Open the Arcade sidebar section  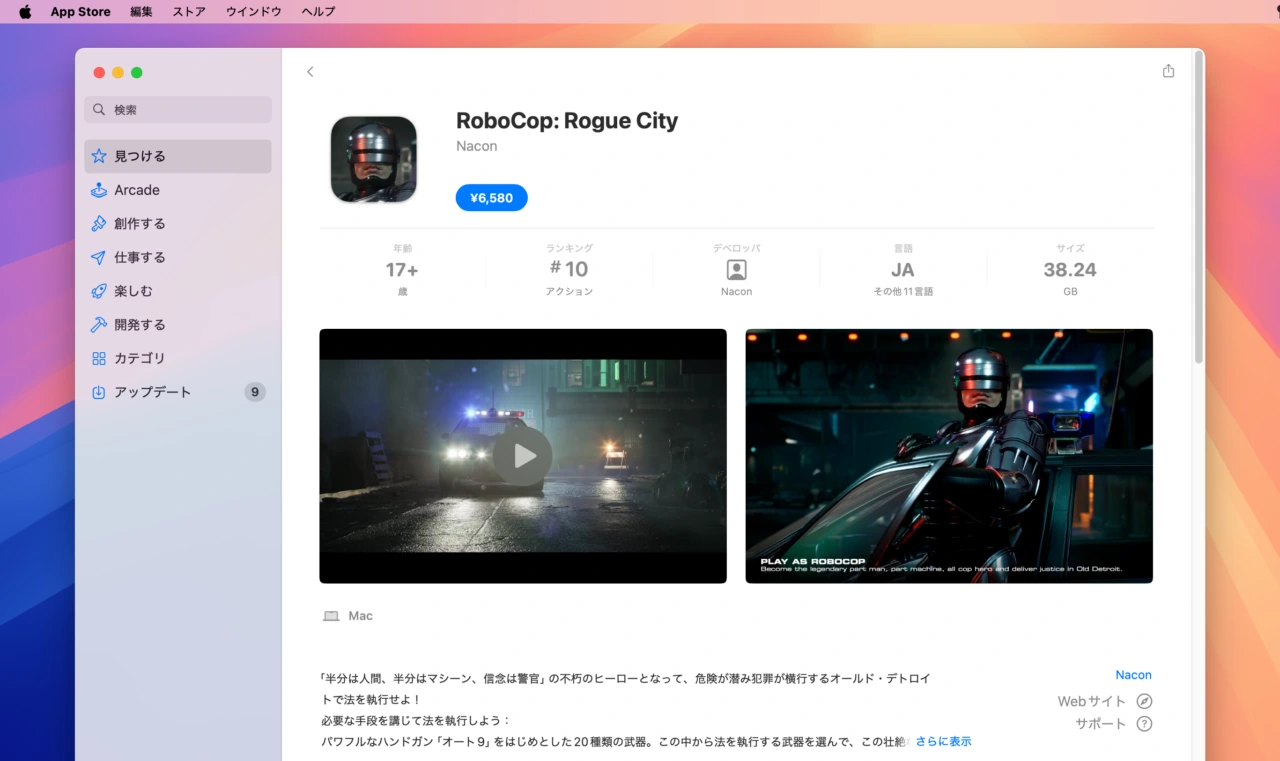[137, 190]
